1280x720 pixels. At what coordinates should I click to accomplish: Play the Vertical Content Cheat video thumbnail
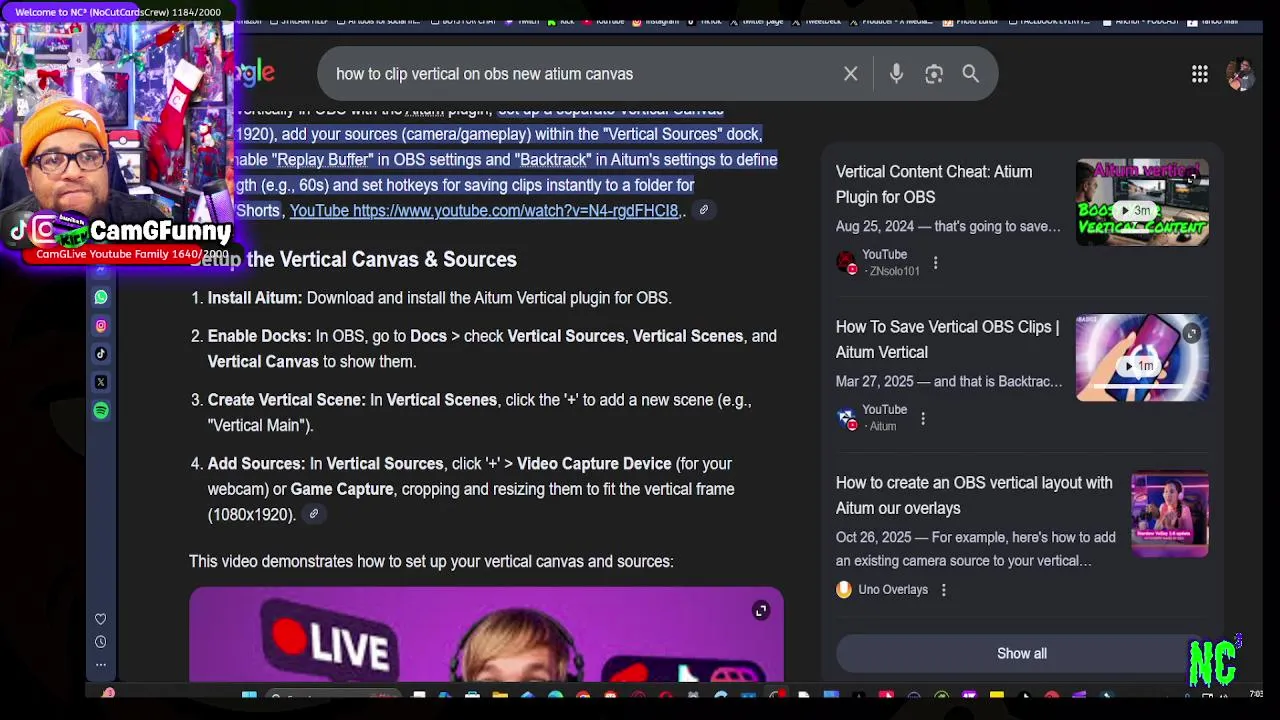pyautogui.click(x=1142, y=202)
